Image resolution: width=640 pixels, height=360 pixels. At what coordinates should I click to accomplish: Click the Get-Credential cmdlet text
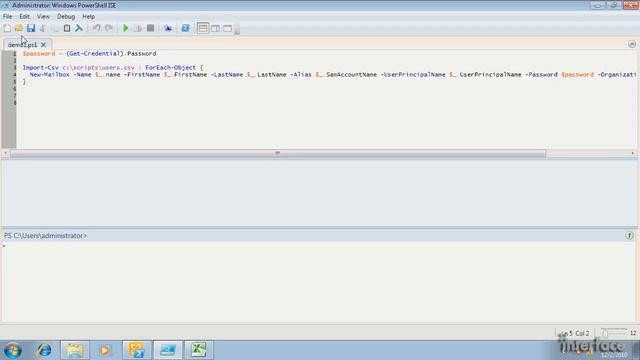pos(95,53)
